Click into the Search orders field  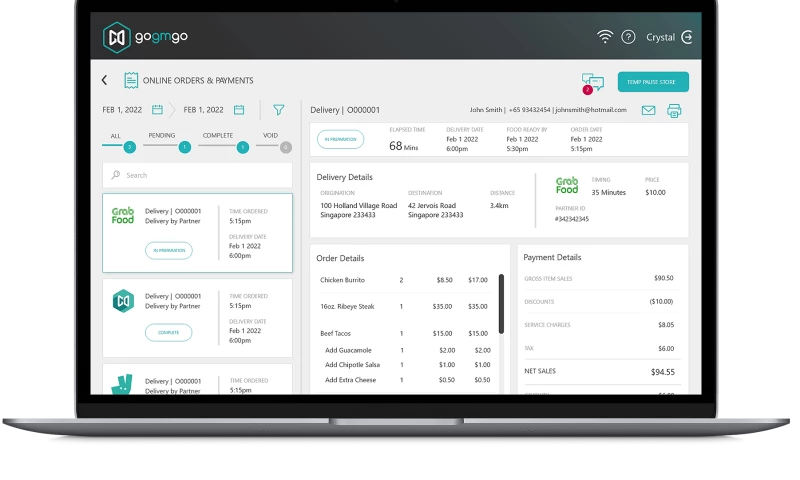pos(197,175)
